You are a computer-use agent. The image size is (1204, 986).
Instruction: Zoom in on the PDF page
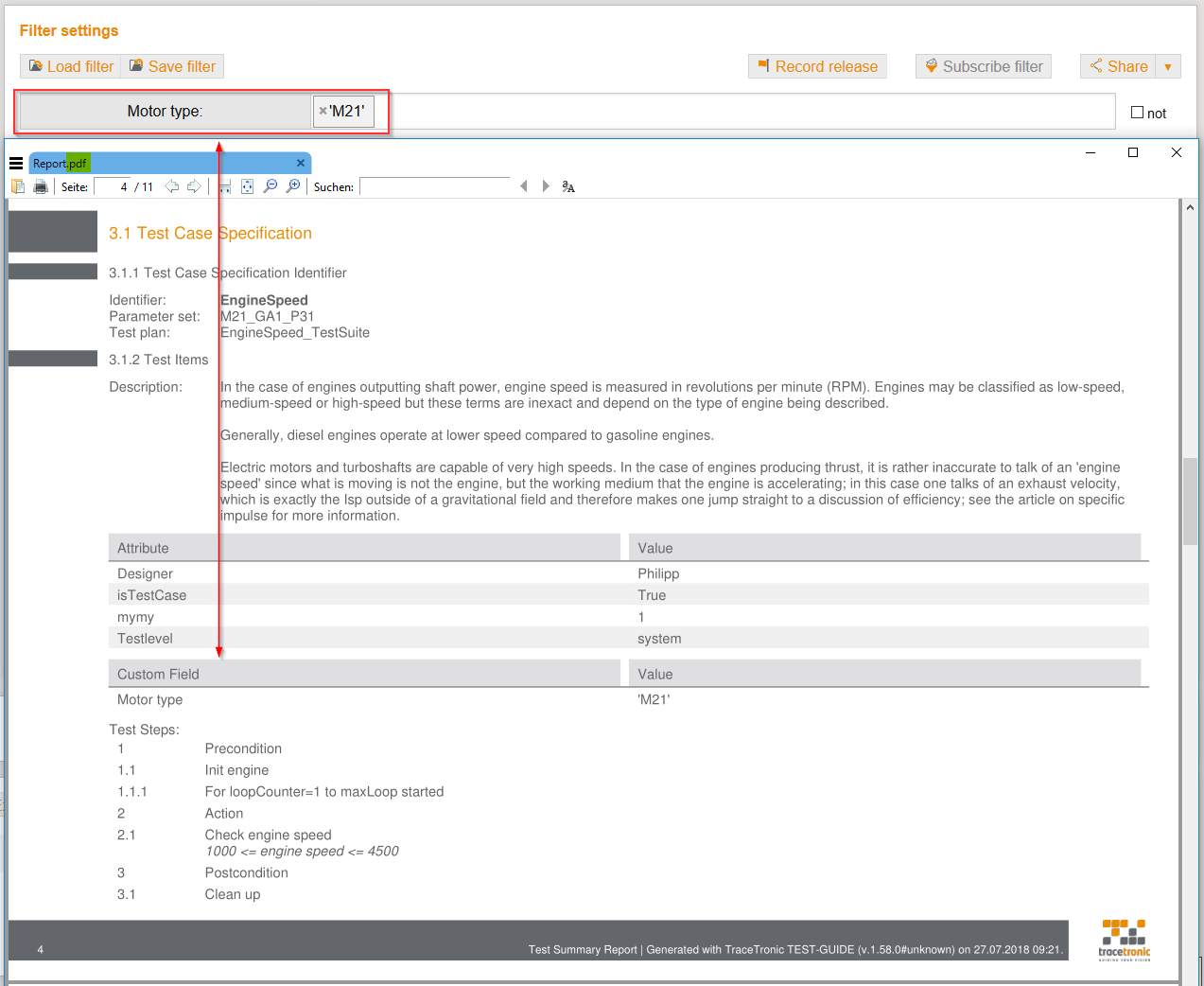292,186
